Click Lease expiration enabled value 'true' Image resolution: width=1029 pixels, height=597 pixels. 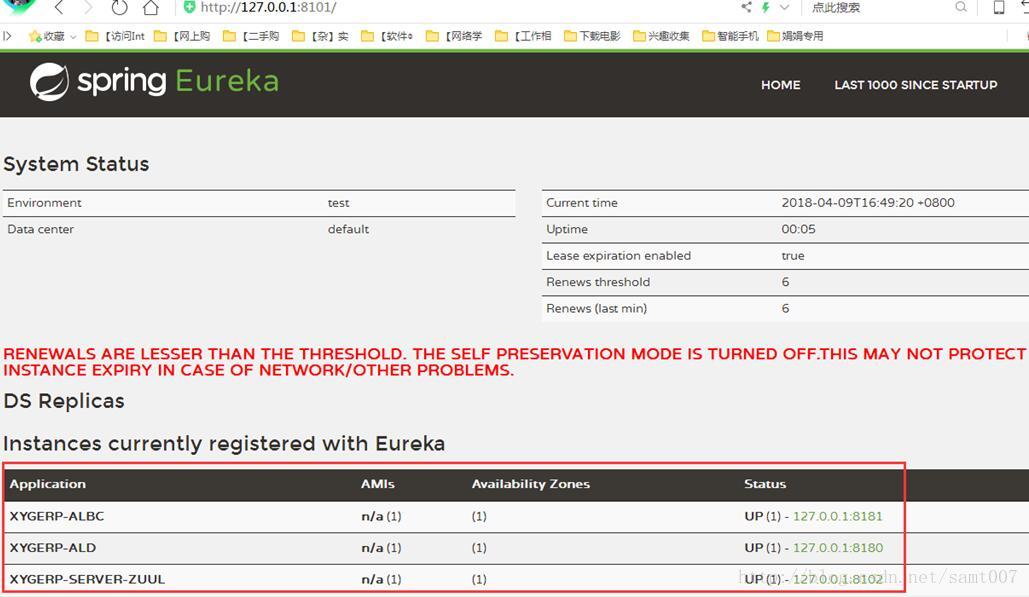tap(793, 256)
